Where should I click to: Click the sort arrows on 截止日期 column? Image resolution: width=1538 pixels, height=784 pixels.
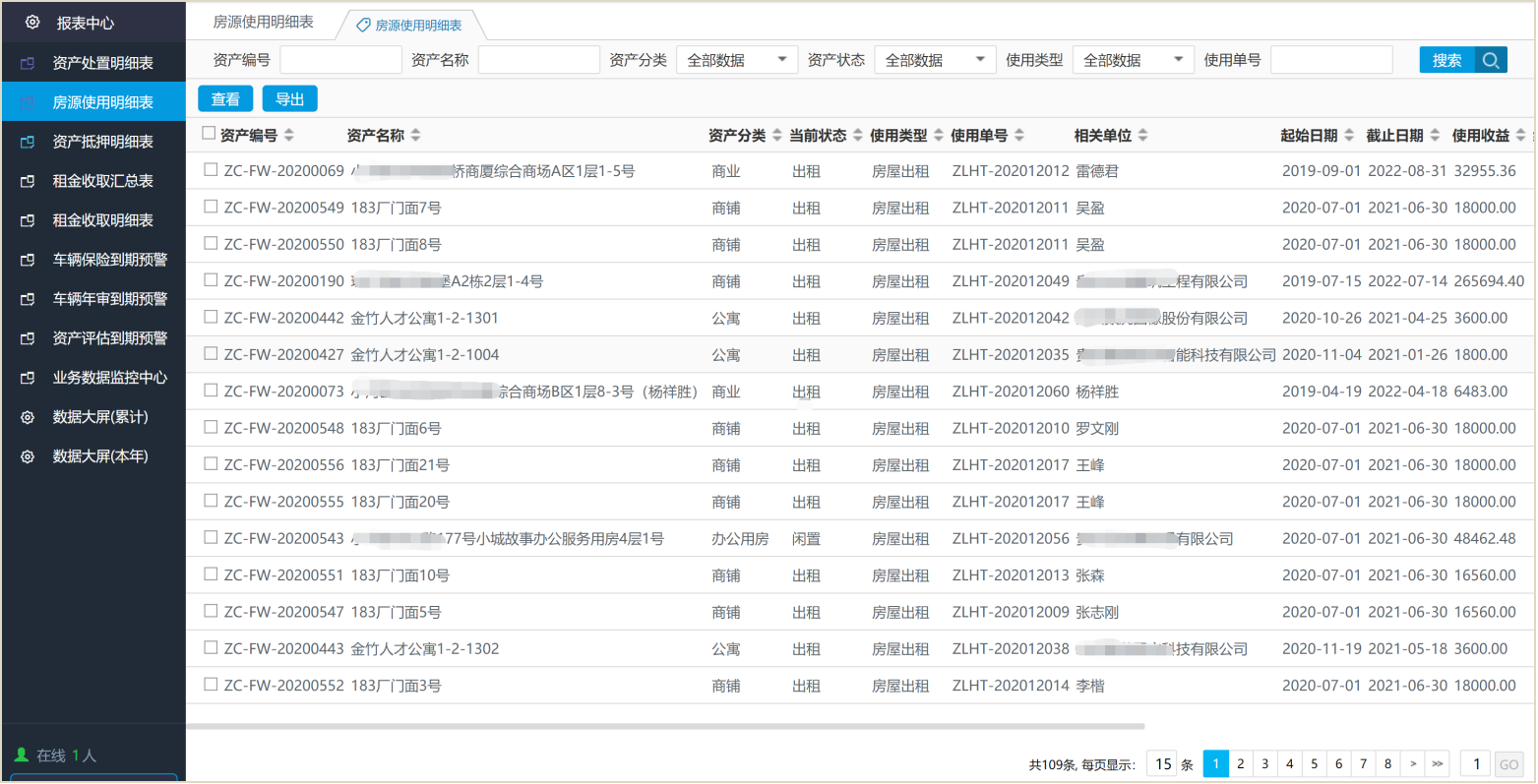(1435, 135)
